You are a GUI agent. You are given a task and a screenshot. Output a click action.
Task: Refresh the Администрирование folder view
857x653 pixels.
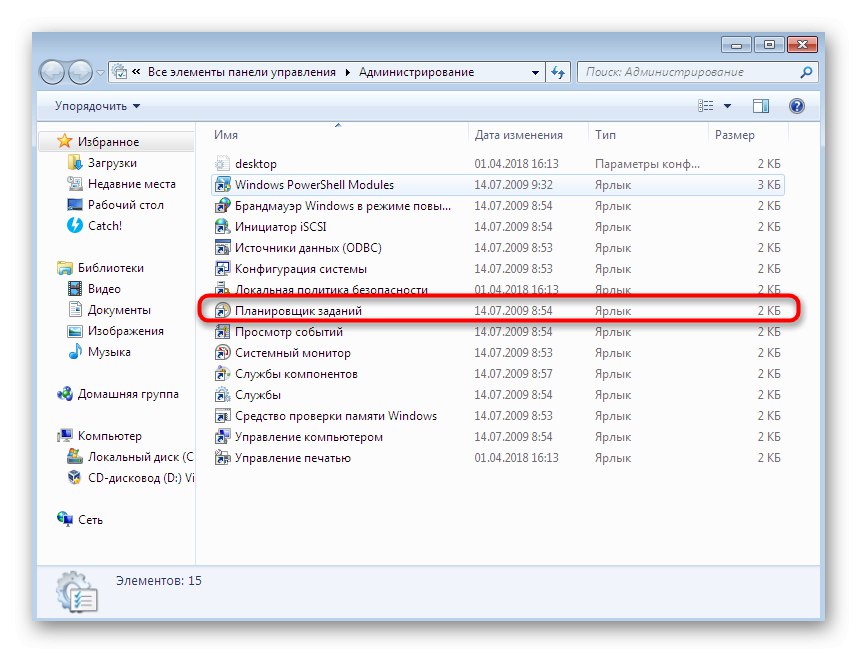558,72
